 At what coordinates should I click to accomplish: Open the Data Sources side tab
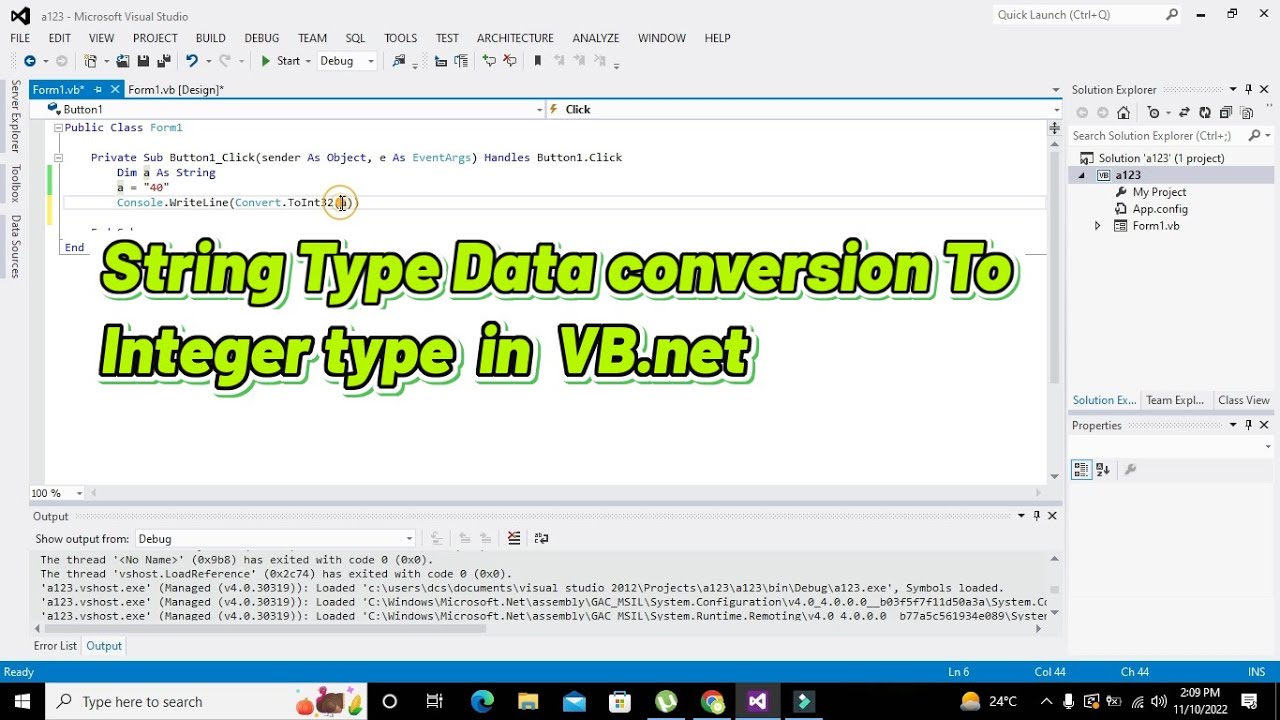(15, 246)
